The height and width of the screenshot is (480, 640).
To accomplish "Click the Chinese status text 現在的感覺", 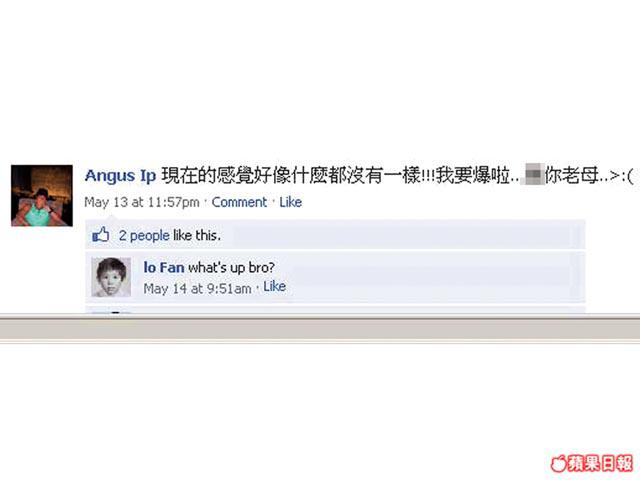I will coord(198,176).
